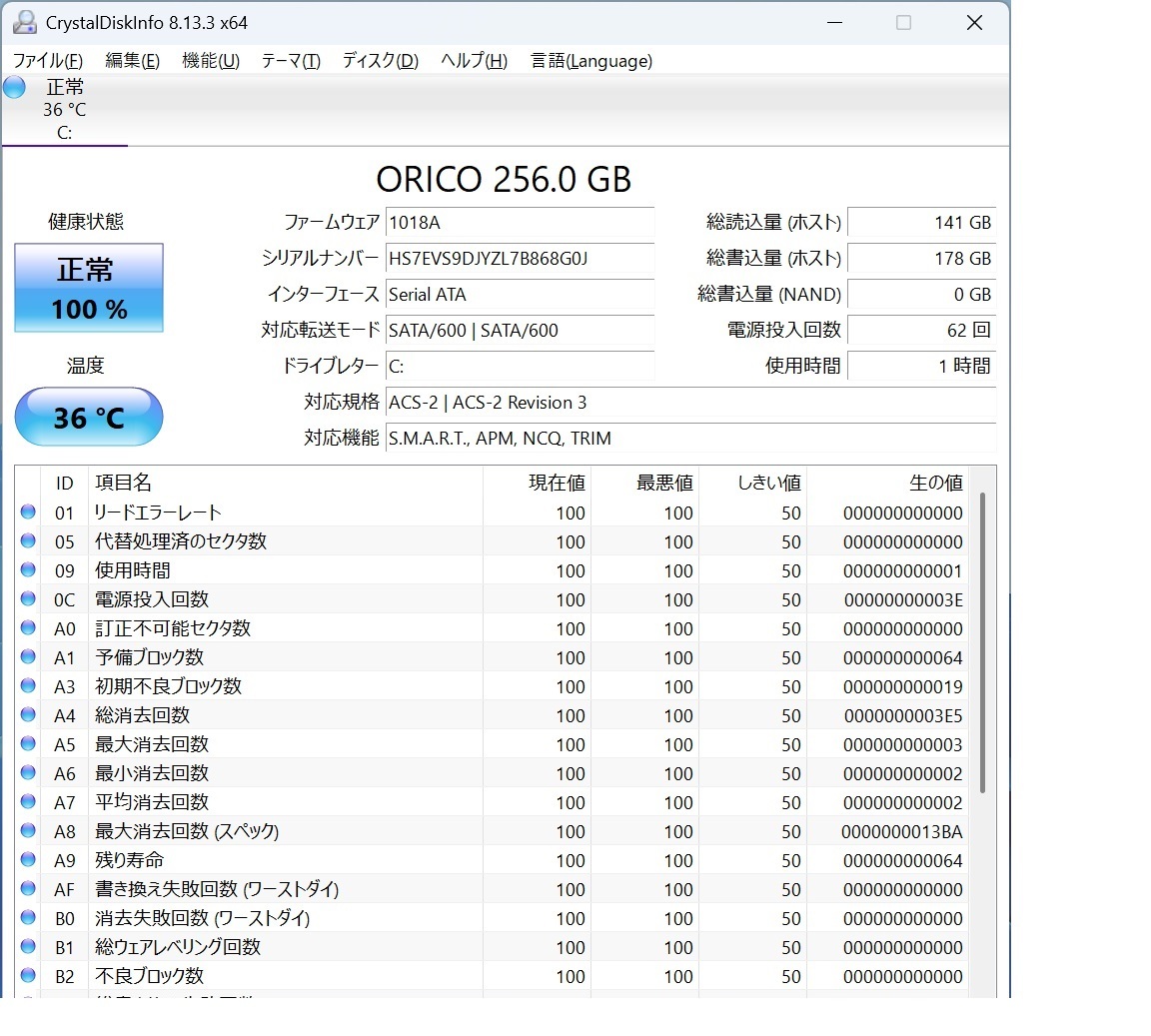The width and height of the screenshot is (1151, 1036).
Task: Open the ディスク(D) menu
Action: click(381, 61)
